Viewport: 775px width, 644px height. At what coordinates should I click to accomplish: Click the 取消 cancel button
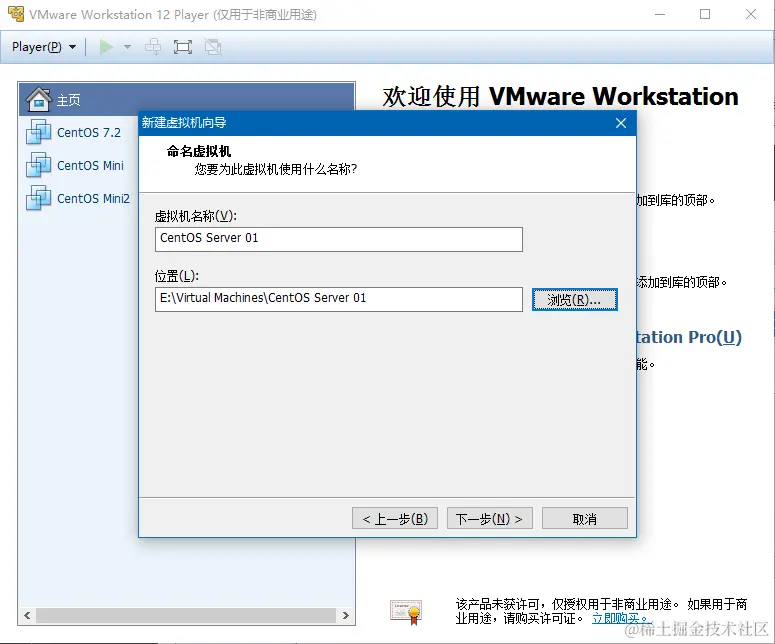585,518
